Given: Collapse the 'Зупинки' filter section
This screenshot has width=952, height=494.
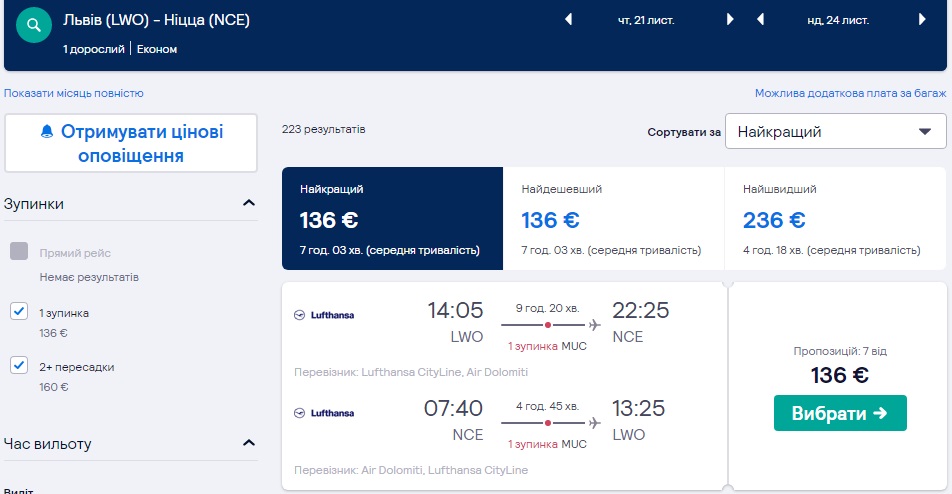Looking at the screenshot, I should [x=249, y=204].
